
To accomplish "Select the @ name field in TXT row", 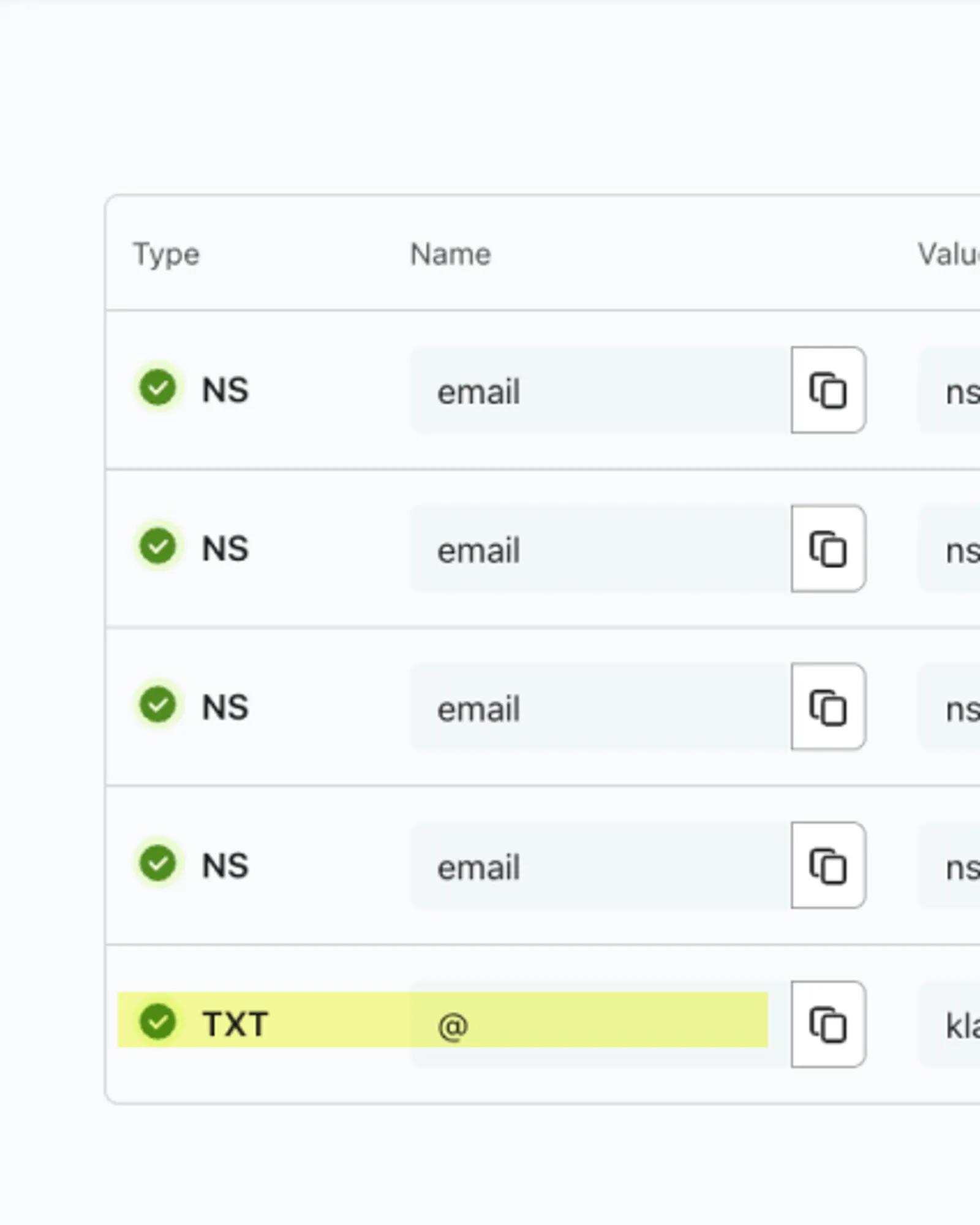I will [600, 1025].
